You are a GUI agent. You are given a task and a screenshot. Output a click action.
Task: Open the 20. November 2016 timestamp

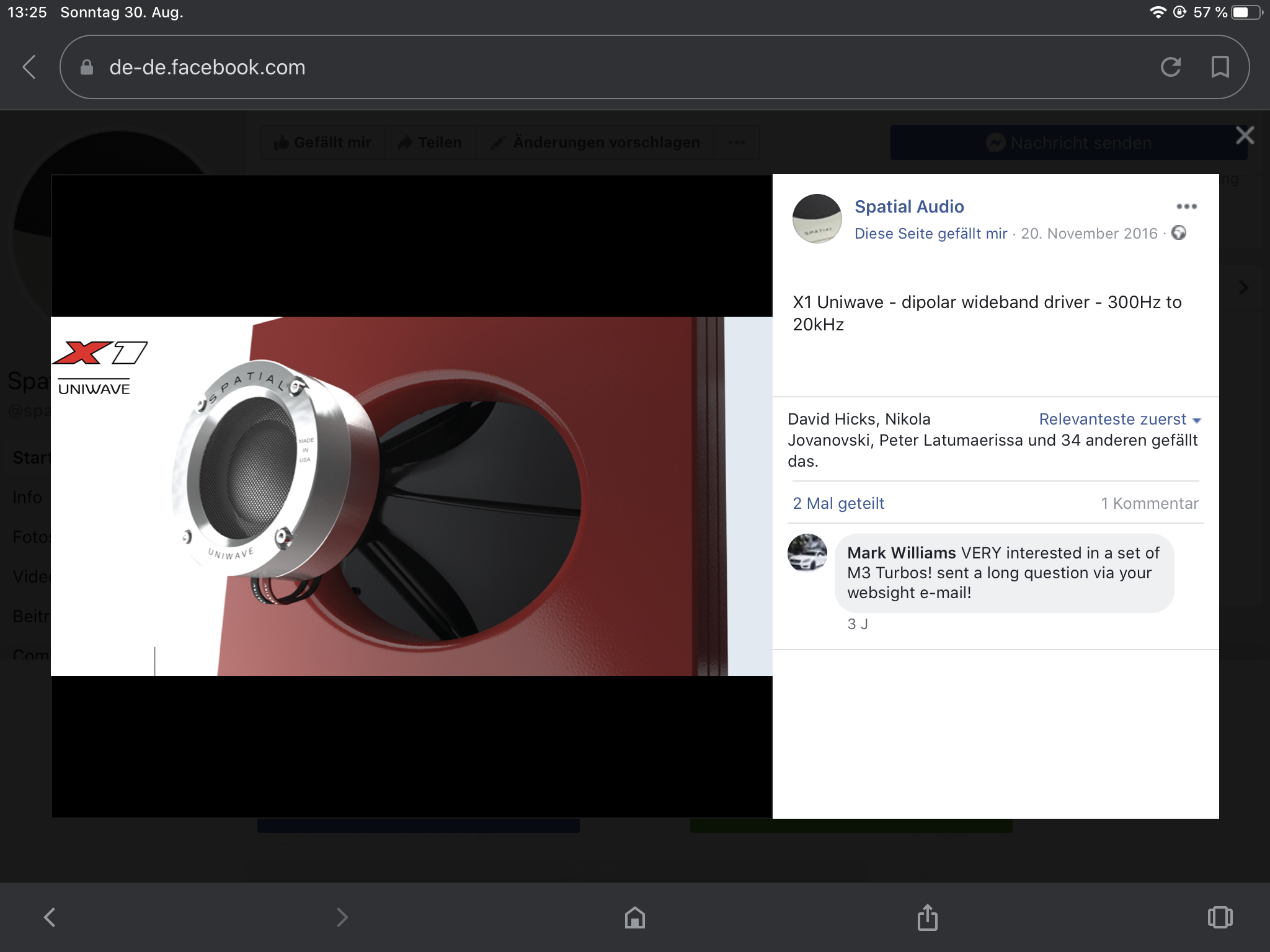[x=1089, y=234]
